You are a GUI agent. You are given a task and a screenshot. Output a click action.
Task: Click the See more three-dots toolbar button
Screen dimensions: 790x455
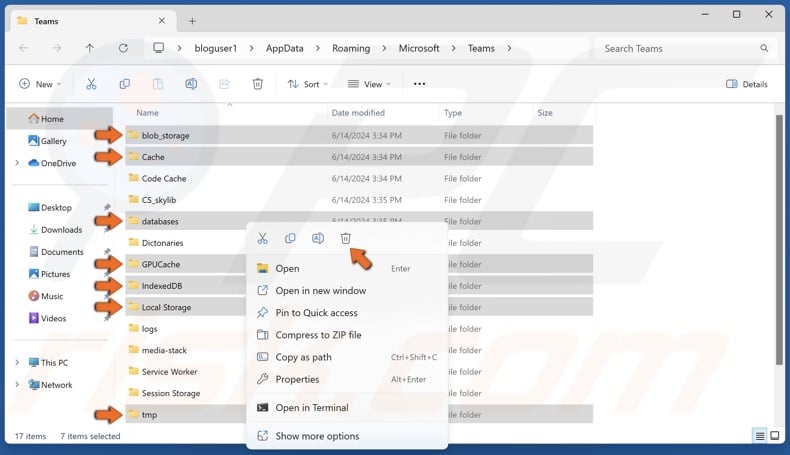tap(419, 84)
